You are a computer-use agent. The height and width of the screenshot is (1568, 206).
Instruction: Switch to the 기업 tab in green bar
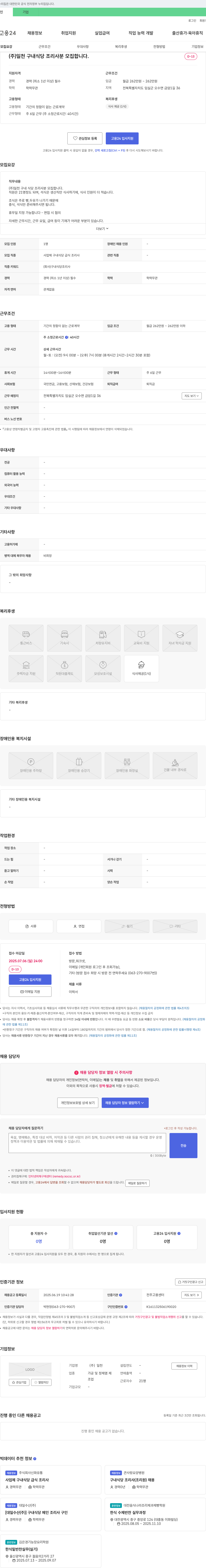pyautogui.click(x=26, y=12)
